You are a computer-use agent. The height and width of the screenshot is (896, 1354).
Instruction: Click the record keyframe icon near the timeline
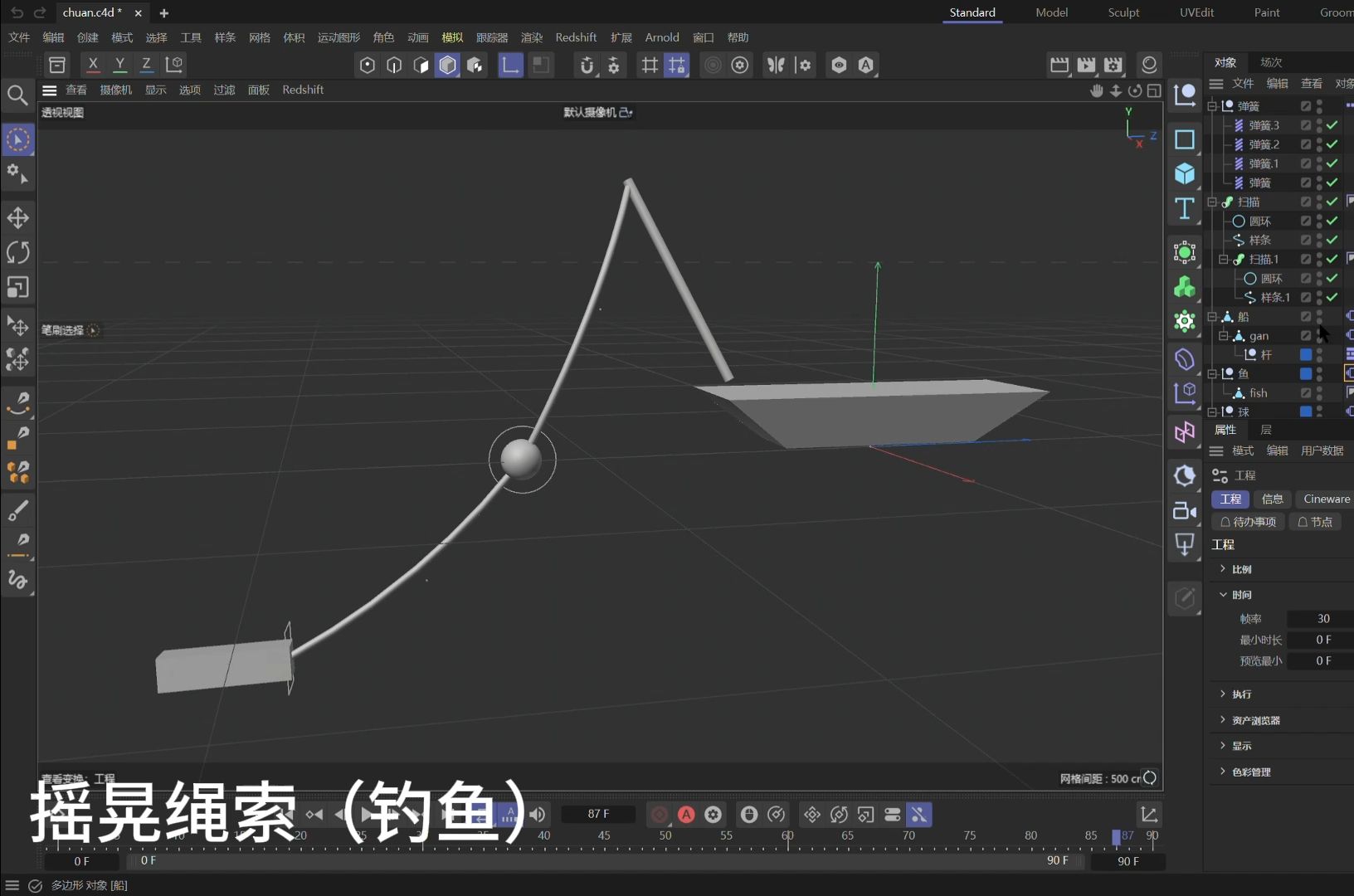click(659, 815)
